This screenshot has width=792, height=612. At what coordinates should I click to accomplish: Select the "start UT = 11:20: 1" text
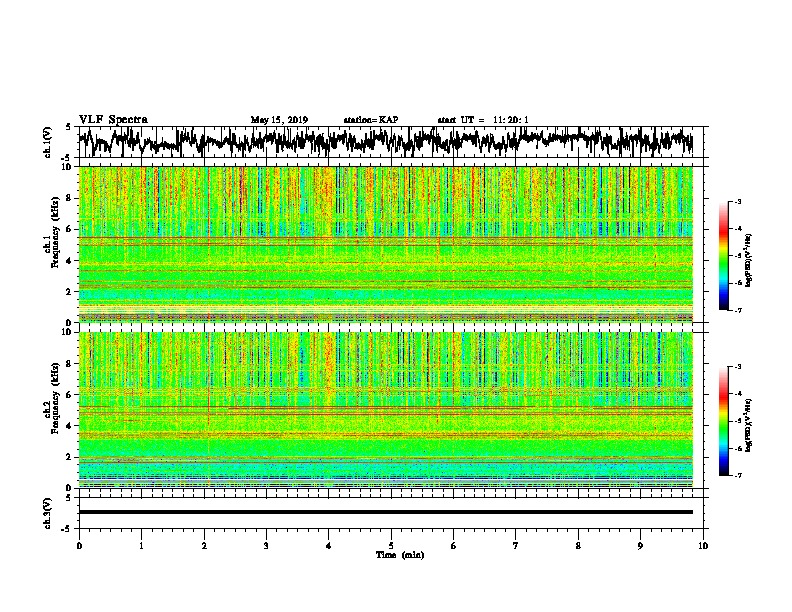coord(482,120)
